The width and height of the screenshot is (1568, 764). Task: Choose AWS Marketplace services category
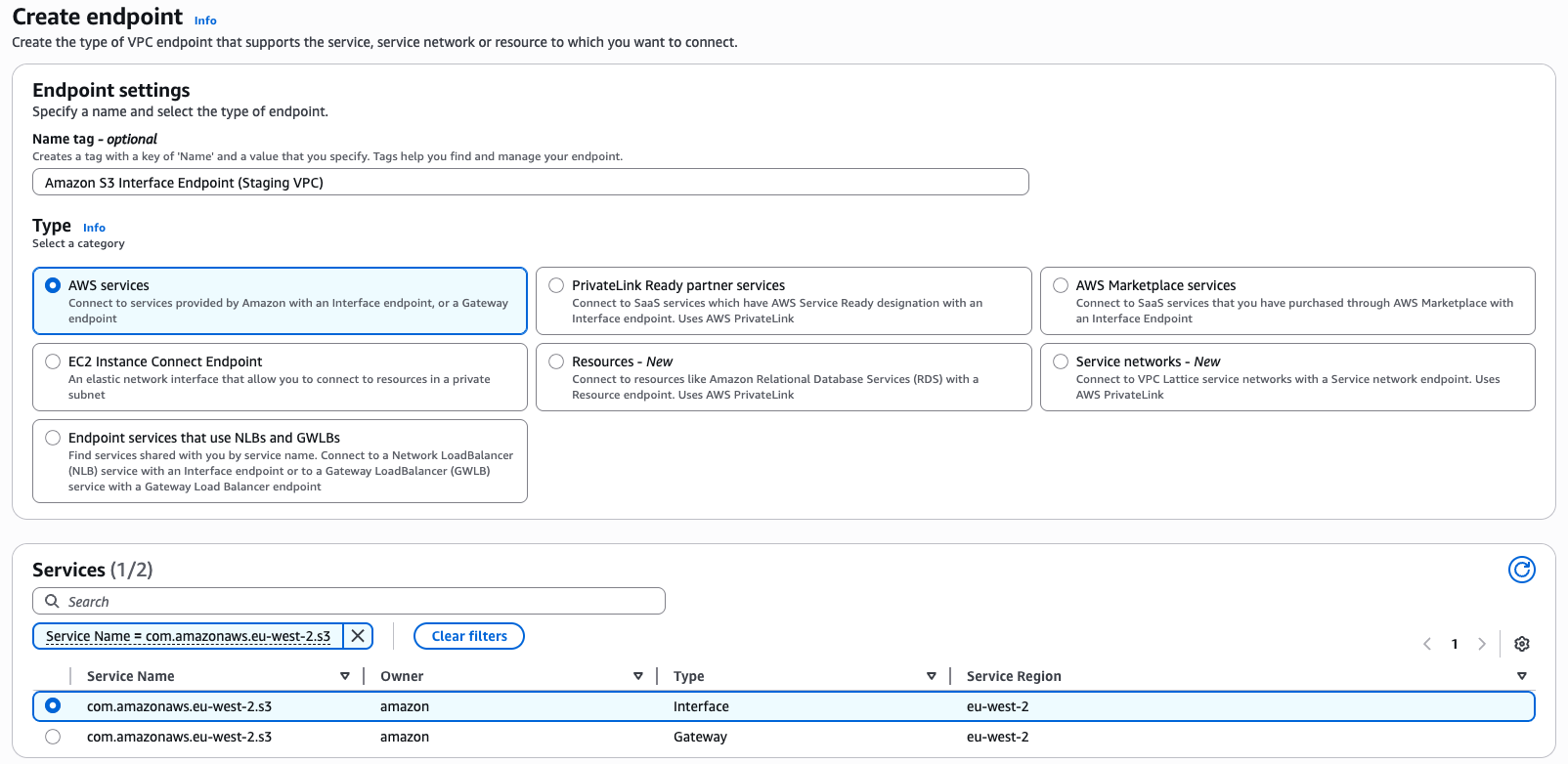coord(1061,285)
